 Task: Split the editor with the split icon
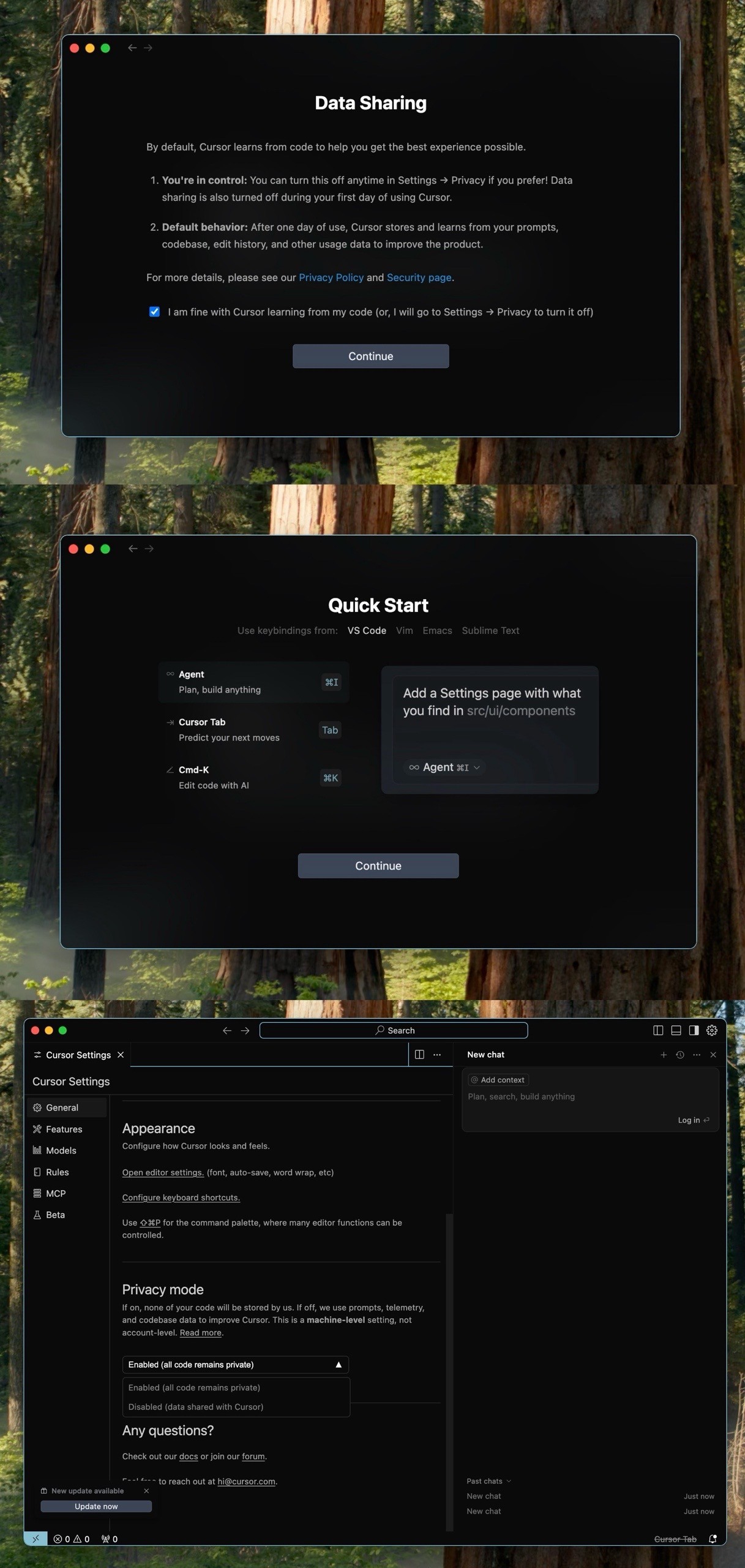[x=419, y=1055]
